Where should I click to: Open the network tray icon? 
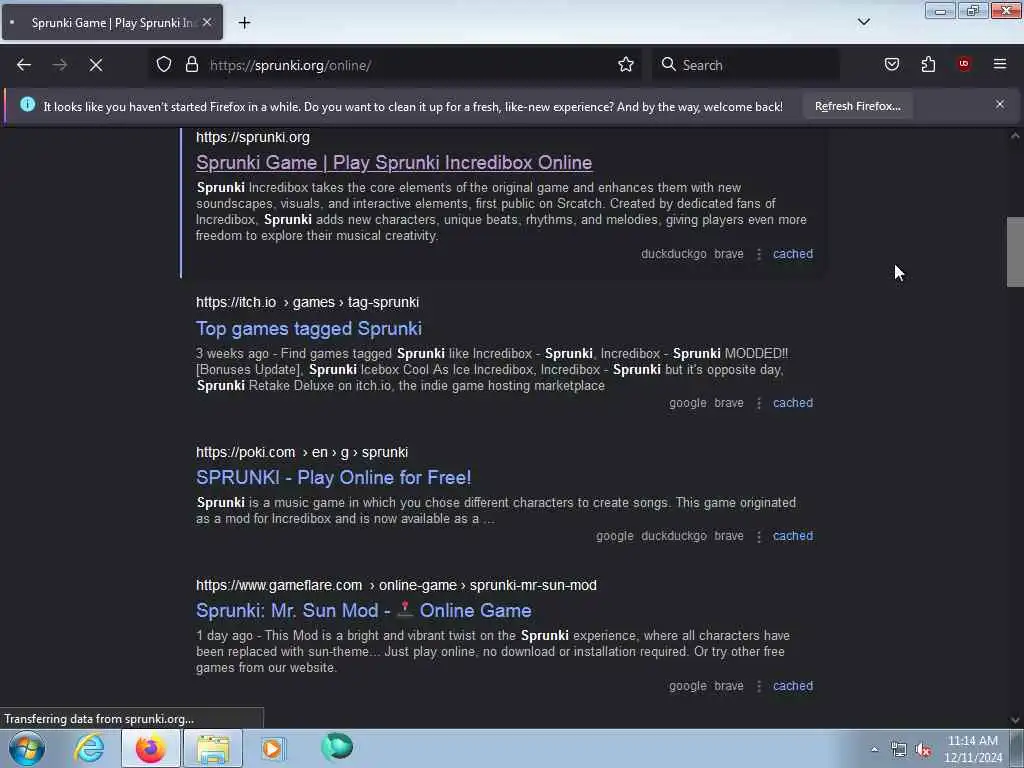click(899, 749)
